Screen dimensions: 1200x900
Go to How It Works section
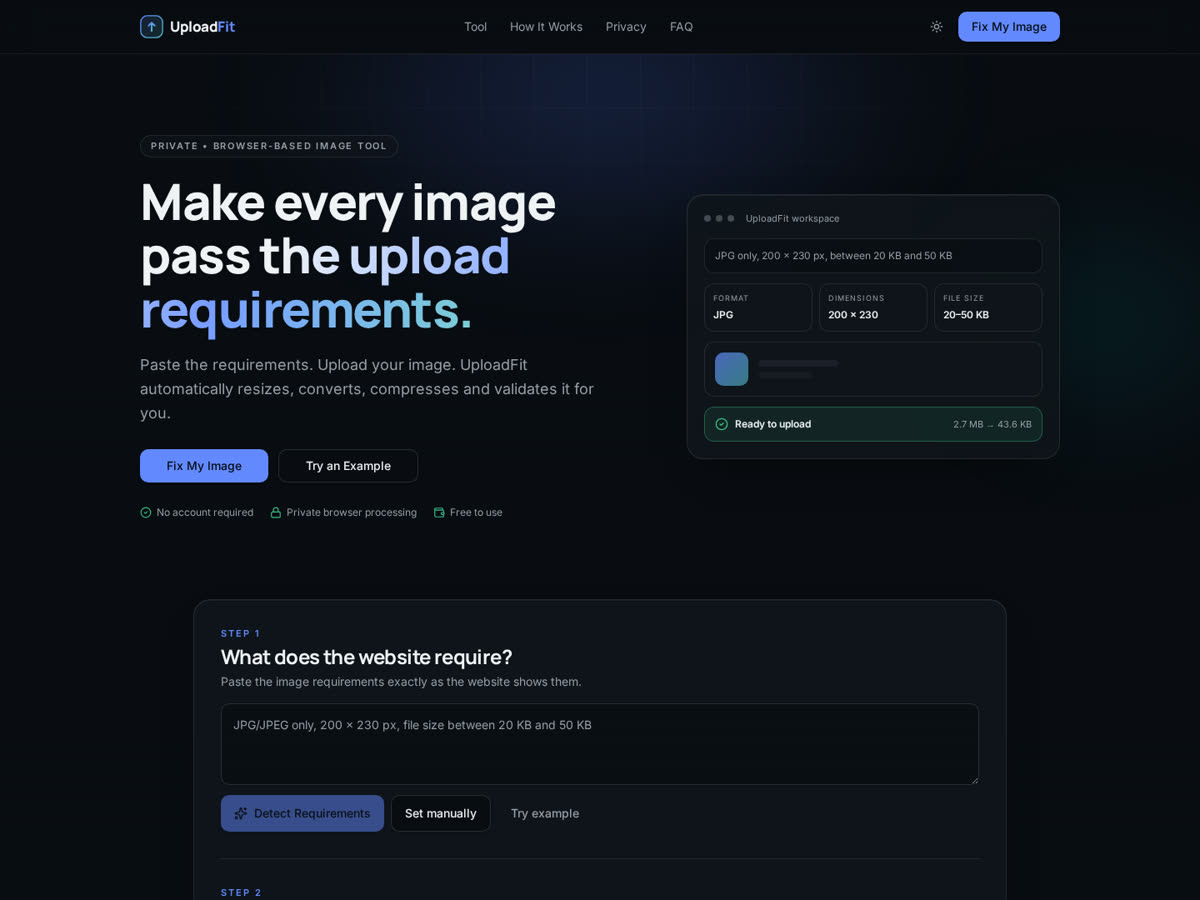[x=546, y=27]
